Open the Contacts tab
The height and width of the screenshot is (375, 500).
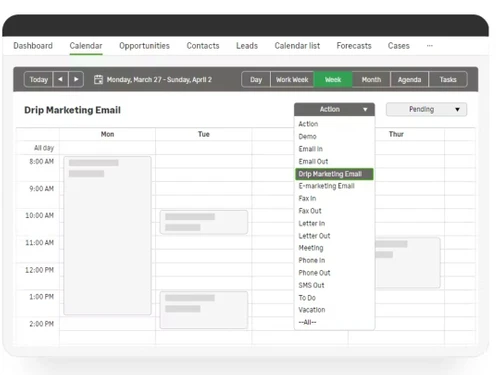(x=203, y=46)
